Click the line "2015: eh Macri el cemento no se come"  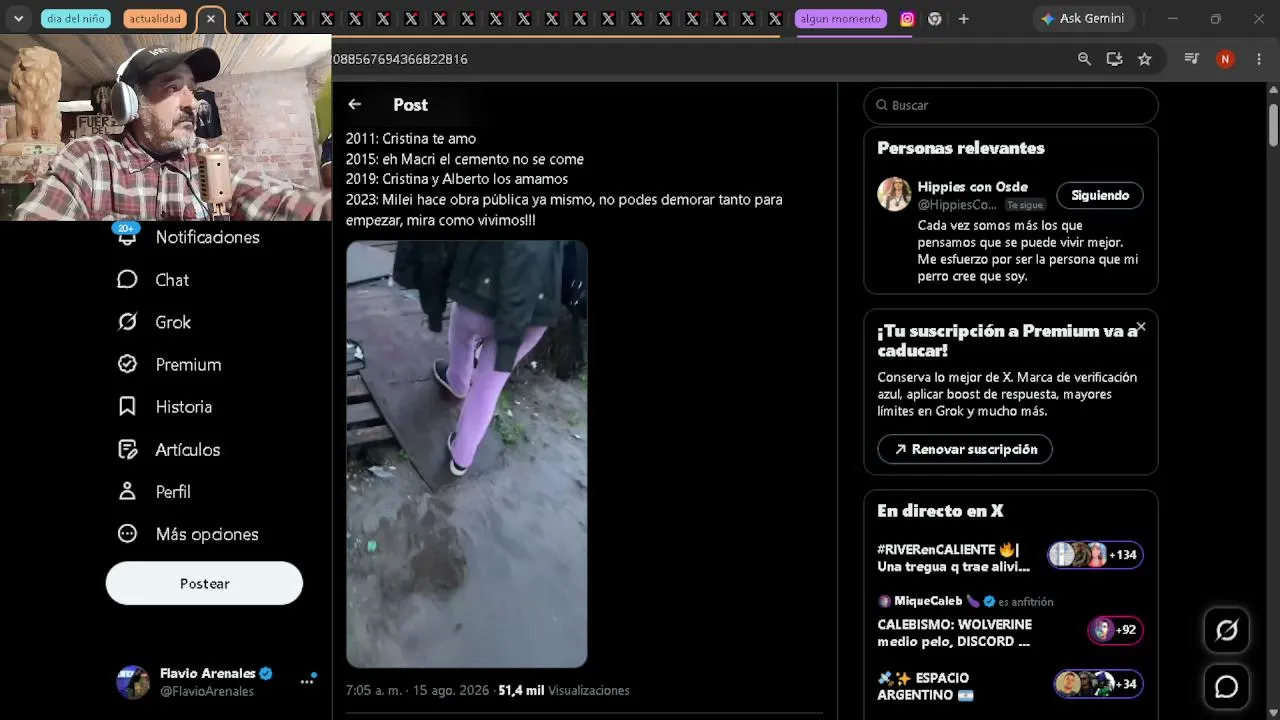[465, 159]
